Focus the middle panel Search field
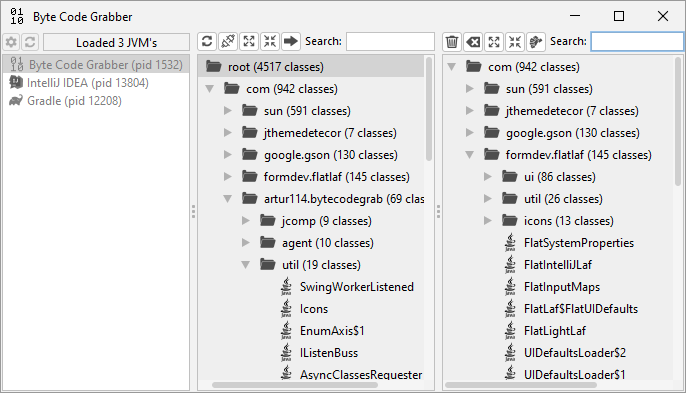Screen dimensions: 686x393 click(390, 42)
